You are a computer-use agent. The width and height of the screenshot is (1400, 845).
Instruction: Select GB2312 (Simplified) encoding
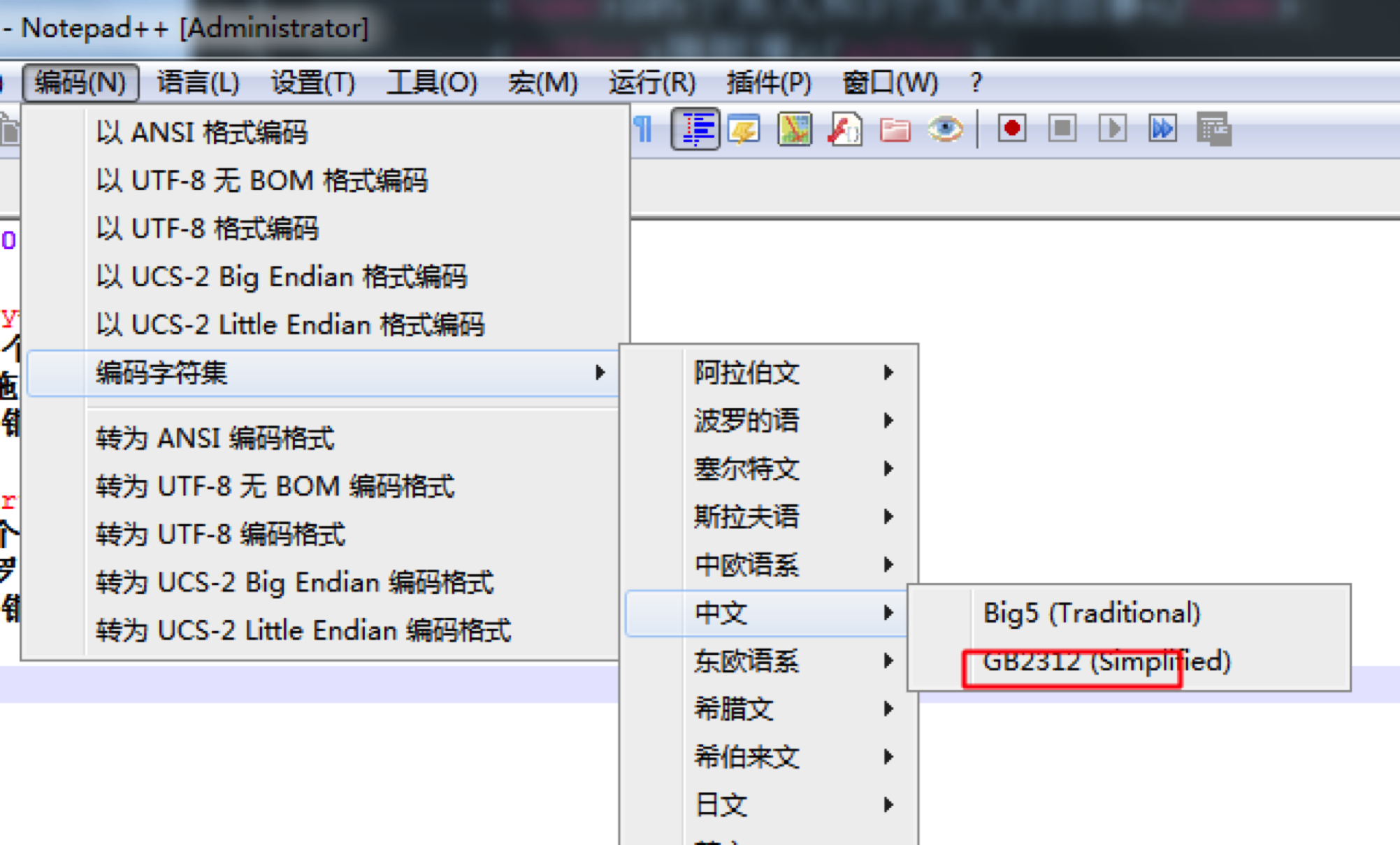point(1129,661)
